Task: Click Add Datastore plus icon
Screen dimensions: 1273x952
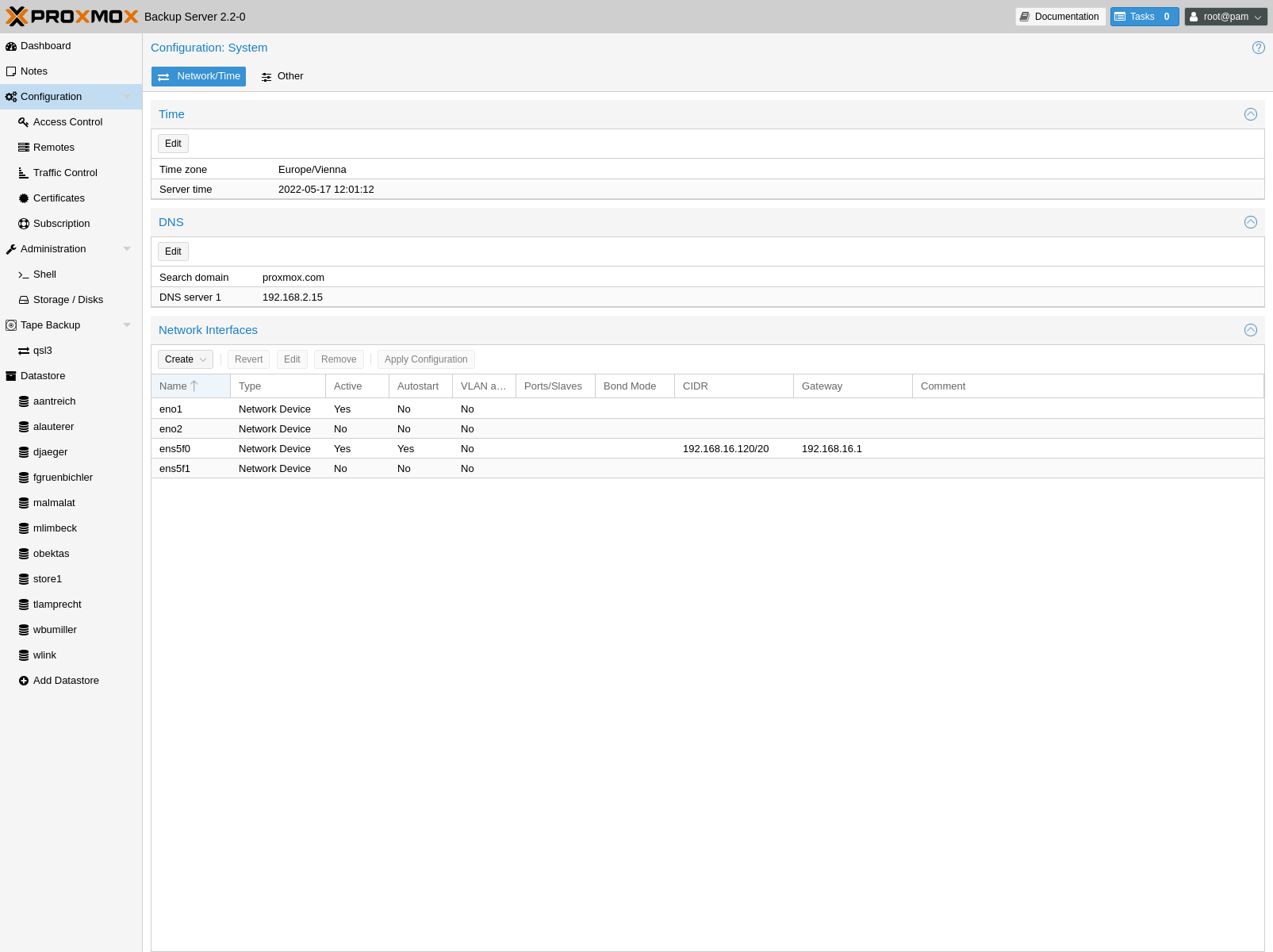Action: [24, 681]
